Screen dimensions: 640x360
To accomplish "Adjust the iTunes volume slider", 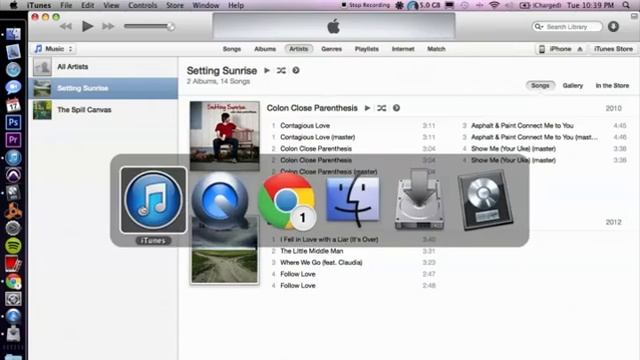I will 149,27.
